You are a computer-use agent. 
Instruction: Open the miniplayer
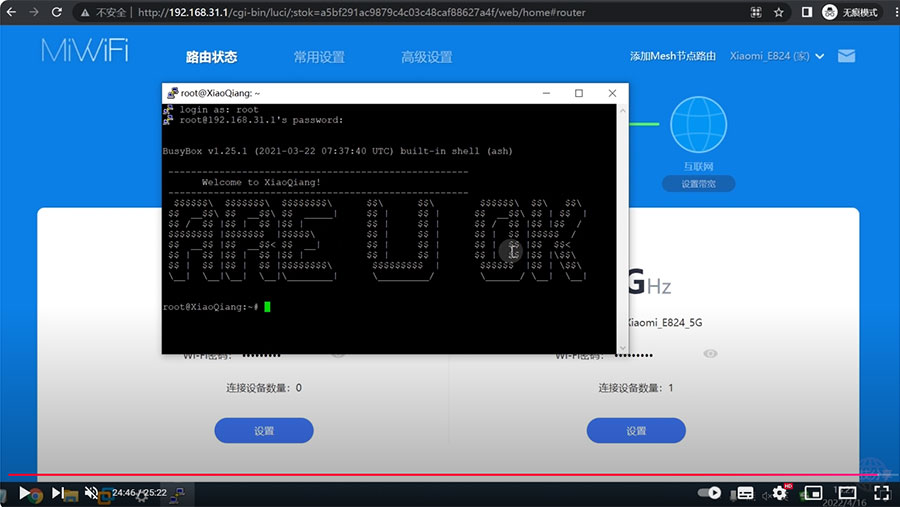coord(813,493)
